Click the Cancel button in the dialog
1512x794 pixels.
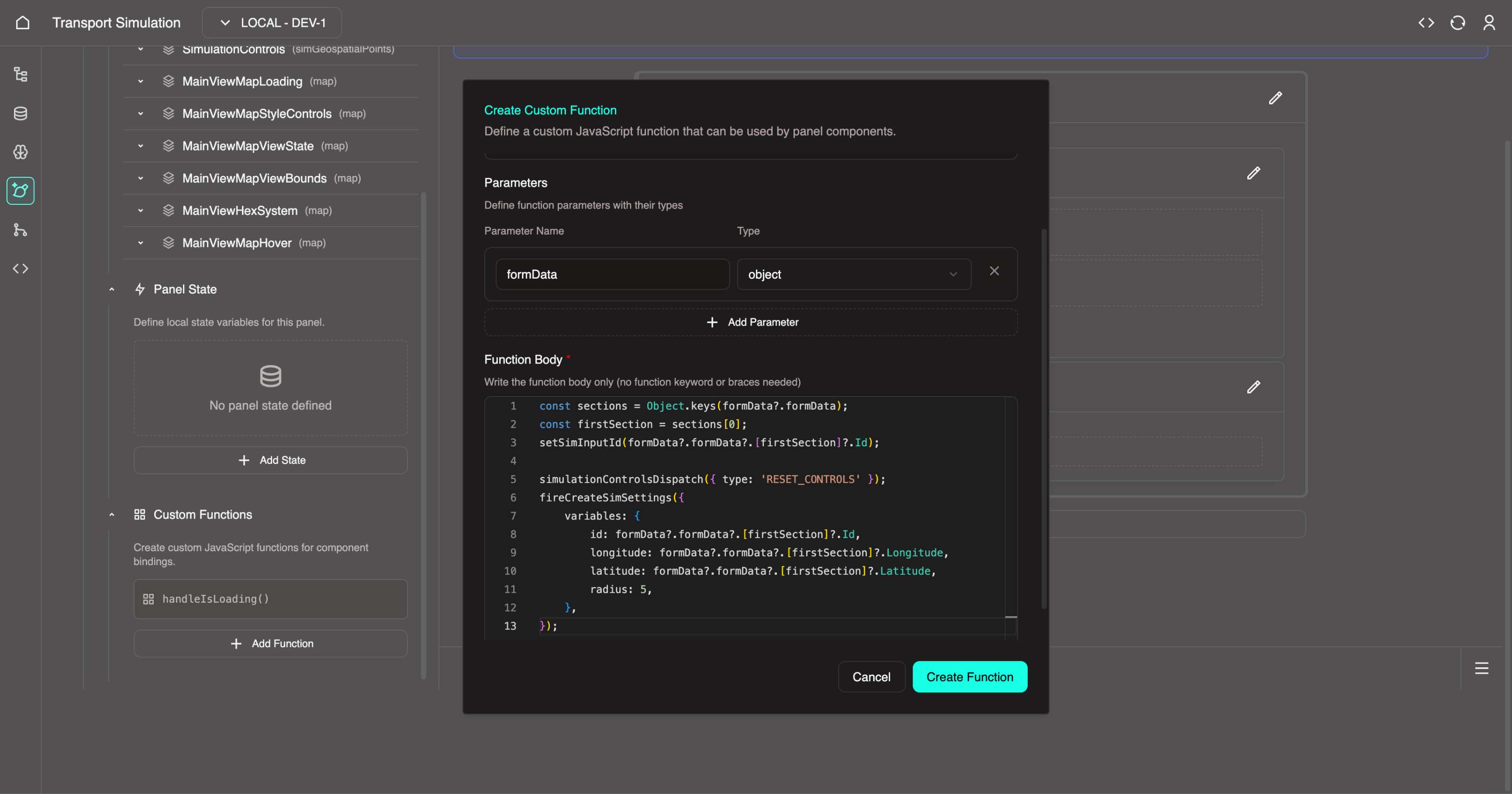(871, 677)
